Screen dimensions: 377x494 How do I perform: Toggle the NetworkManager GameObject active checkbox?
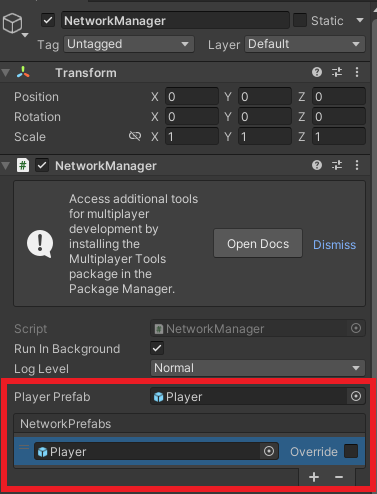coord(48,21)
